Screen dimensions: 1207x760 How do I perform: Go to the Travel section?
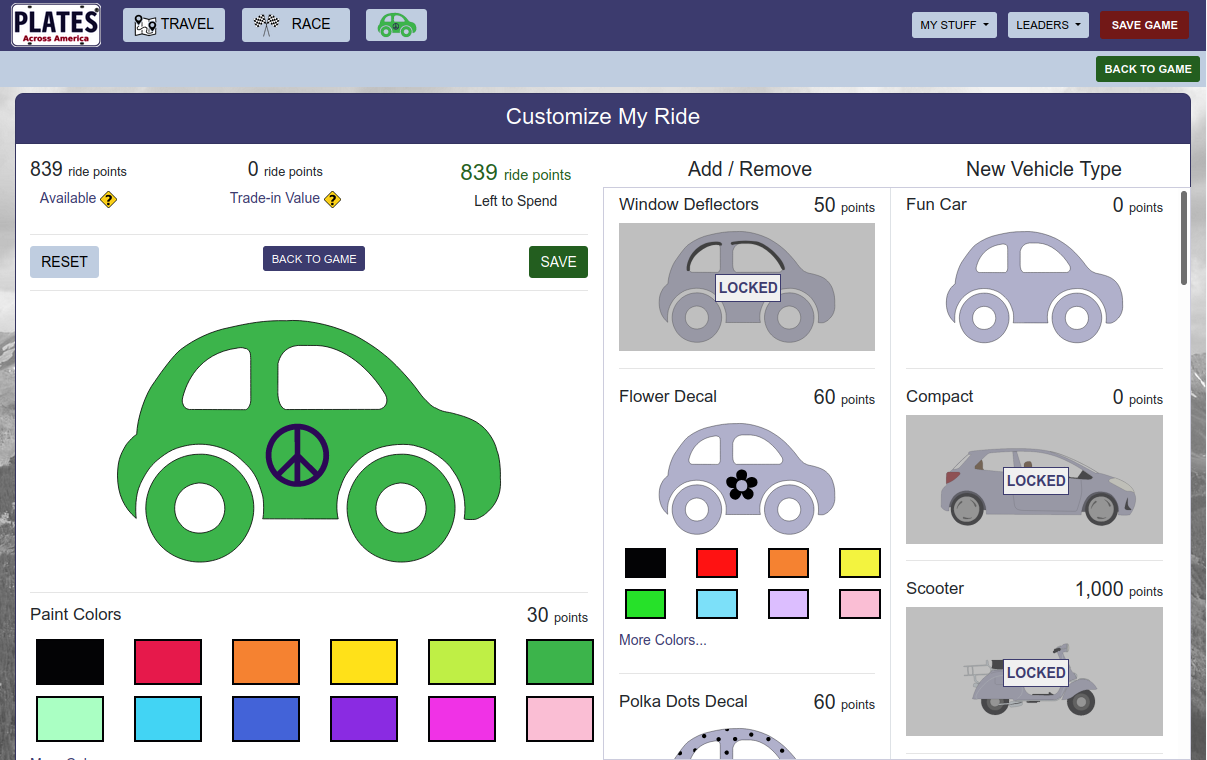[174, 25]
